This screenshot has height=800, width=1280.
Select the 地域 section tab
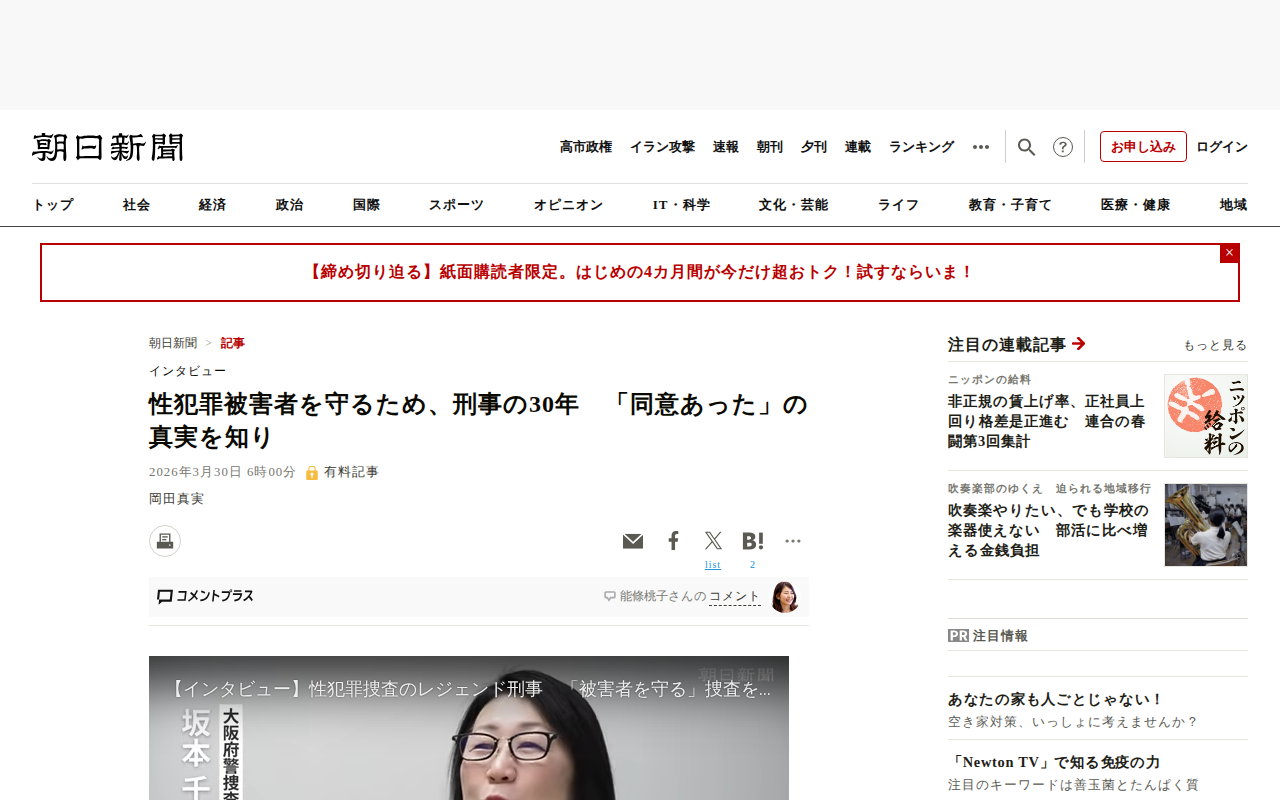[1234, 205]
